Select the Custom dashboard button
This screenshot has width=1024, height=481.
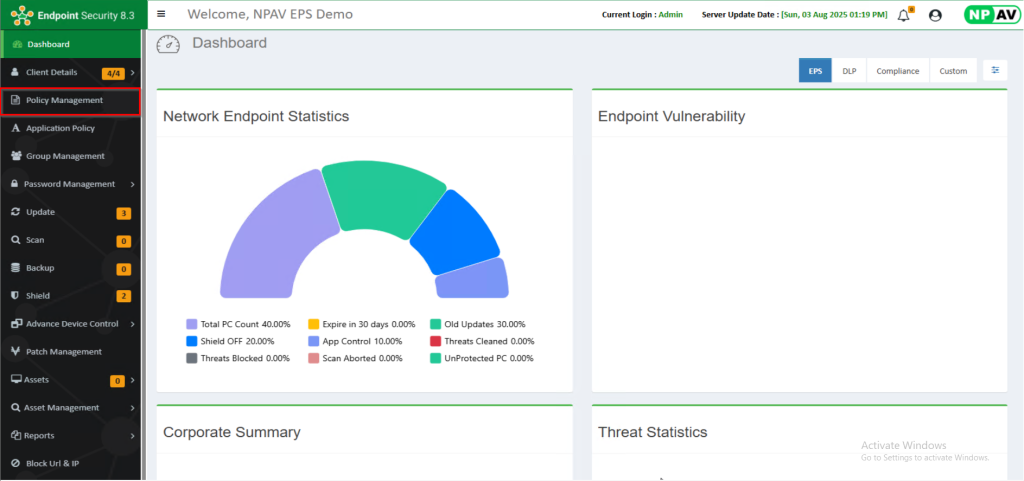coord(953,71)
